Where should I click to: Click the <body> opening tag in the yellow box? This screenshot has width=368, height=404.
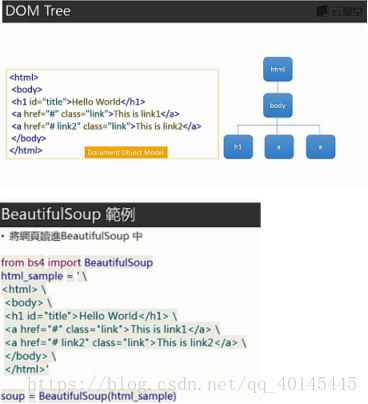coord(27,89)
